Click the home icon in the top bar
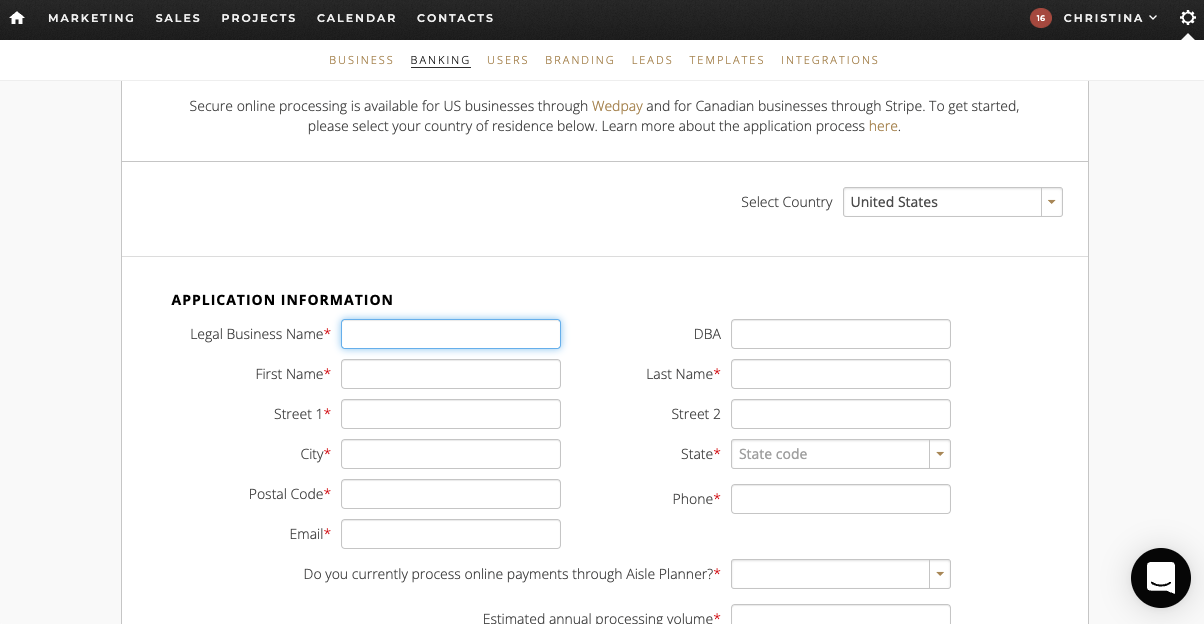Viewport: 1204px width, 624px height. (x=16, y=17)
